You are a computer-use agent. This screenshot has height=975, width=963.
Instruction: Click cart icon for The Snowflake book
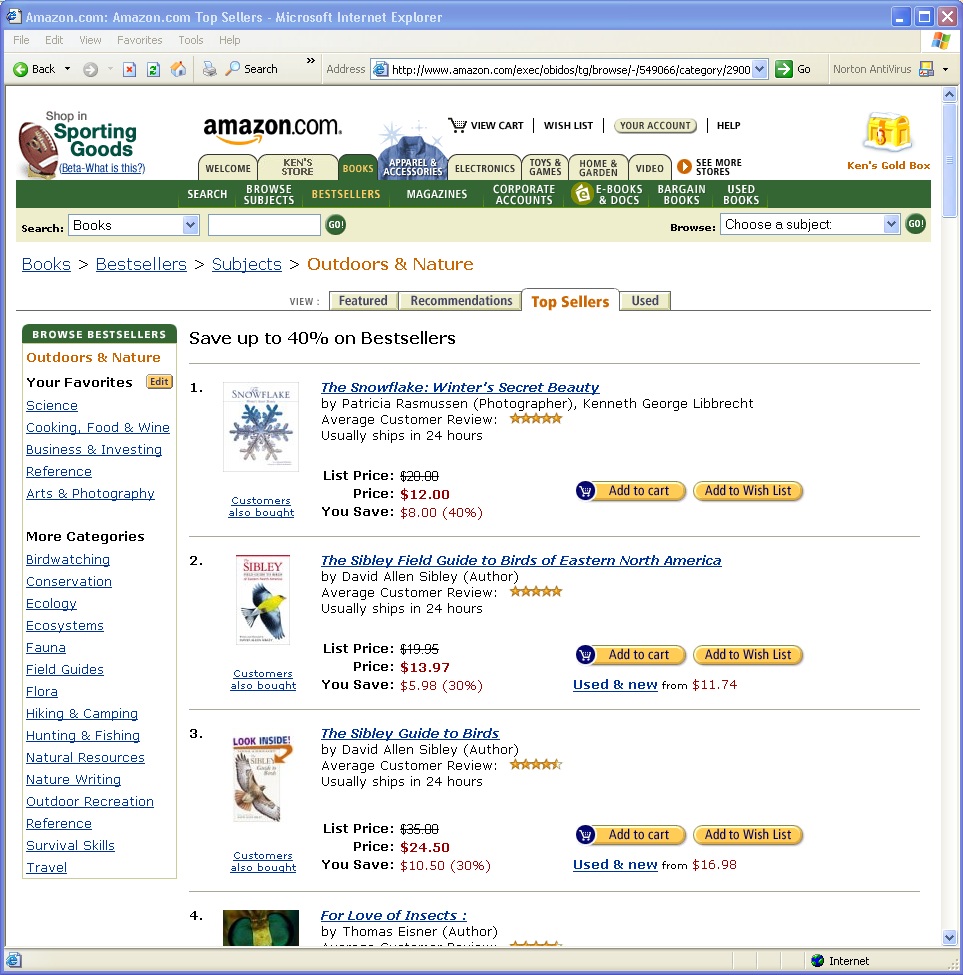[x=585, y=491]
